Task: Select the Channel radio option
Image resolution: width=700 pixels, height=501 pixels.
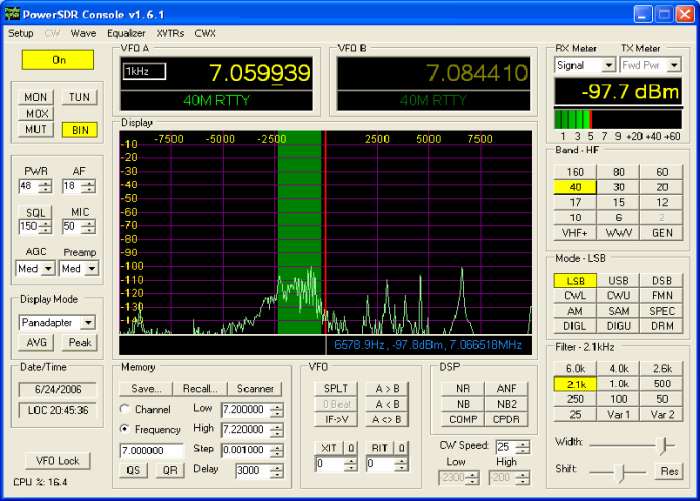Action: (125, 409)
